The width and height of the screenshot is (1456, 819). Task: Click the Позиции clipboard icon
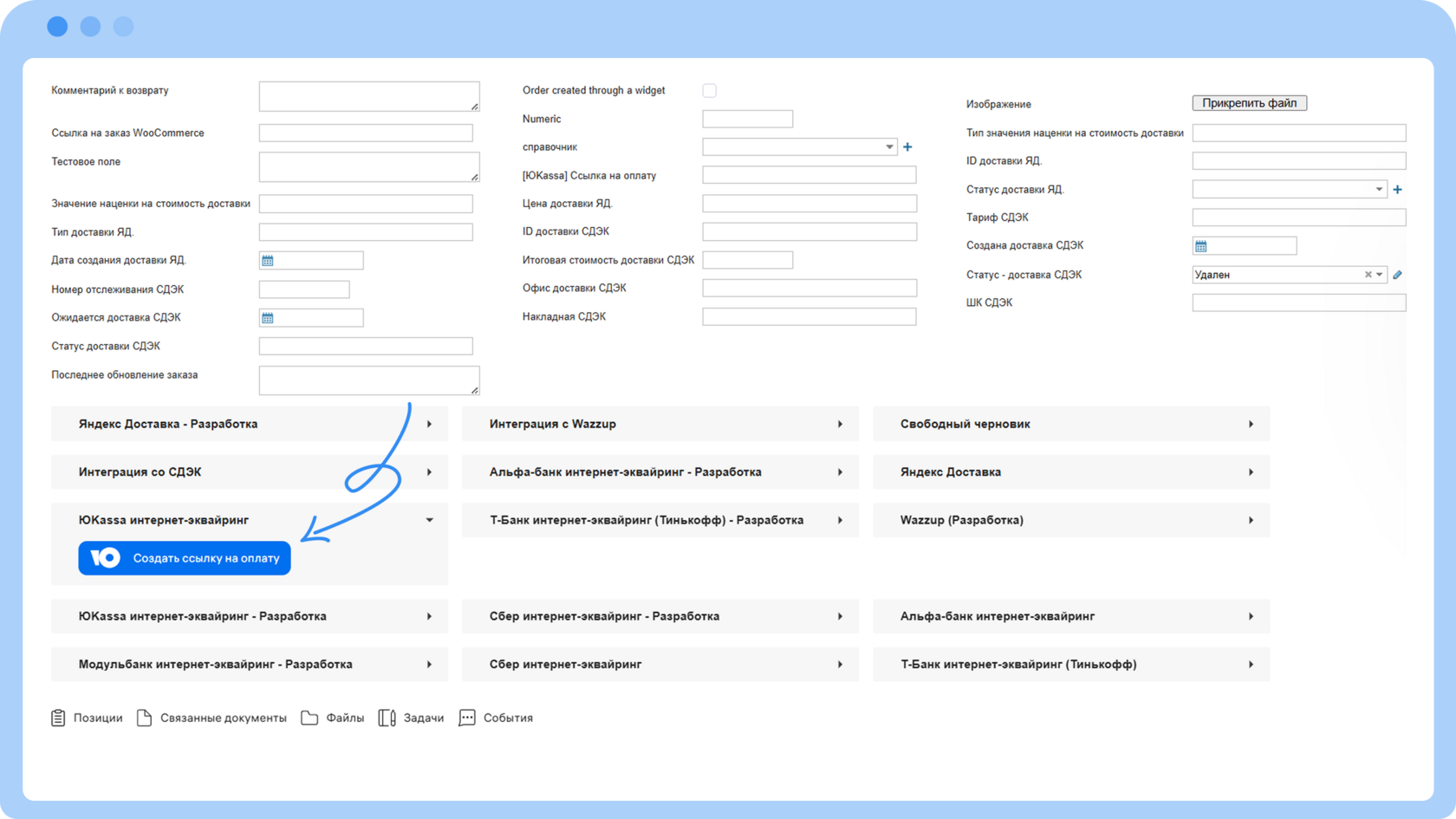click(58, 718)
